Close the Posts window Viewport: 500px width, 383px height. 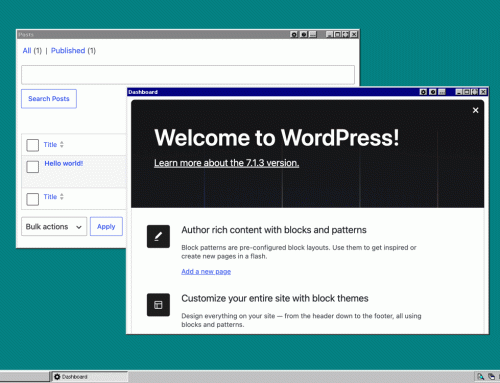coord(354,34)
